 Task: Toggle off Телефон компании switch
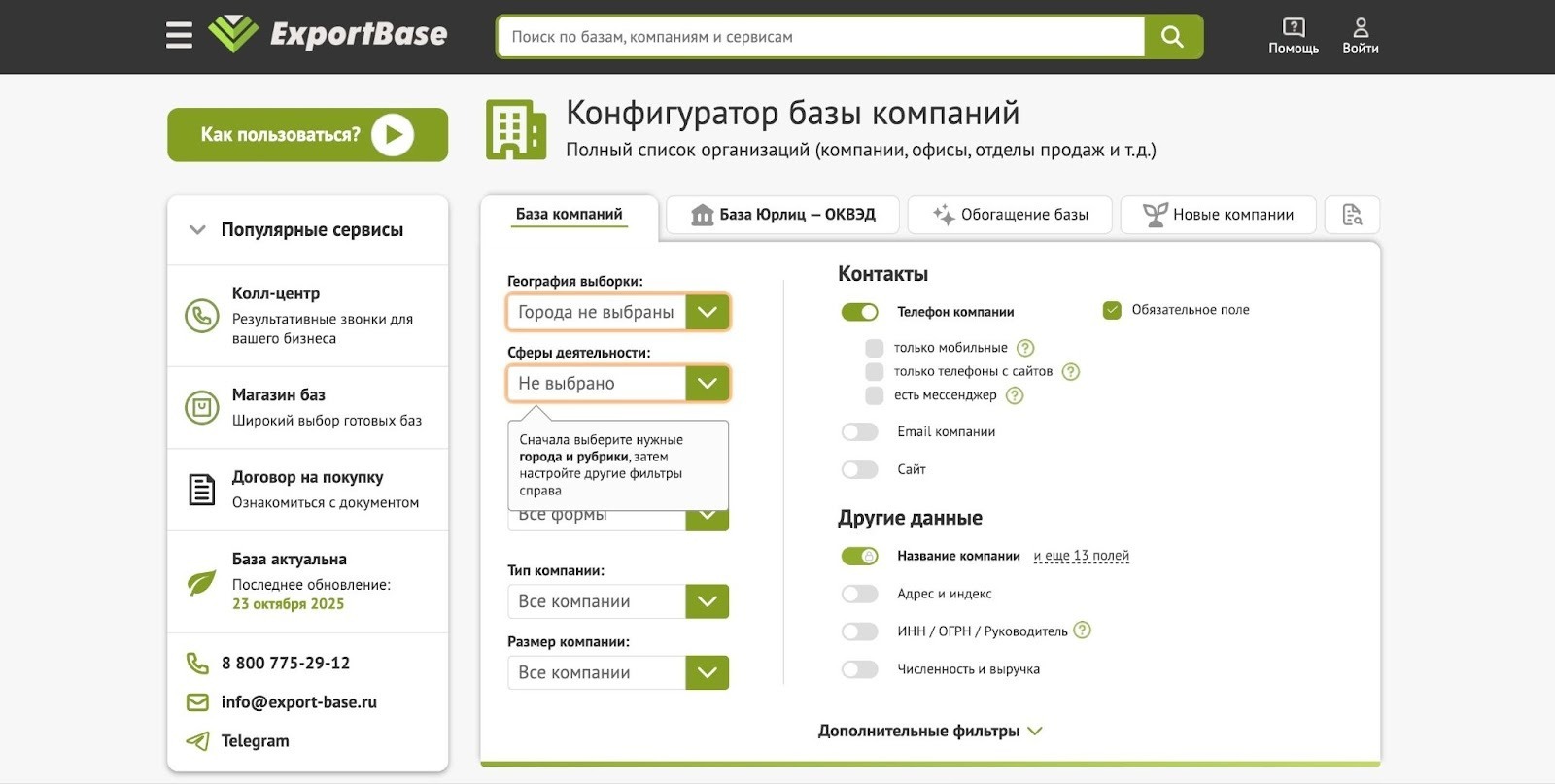click(x=860, y=312)
